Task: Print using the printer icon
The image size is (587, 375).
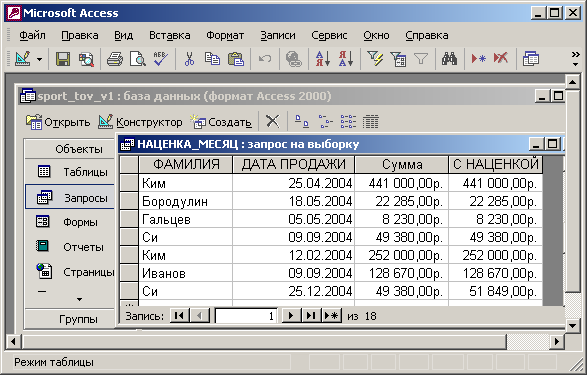Action: click(x=115, y=59)
